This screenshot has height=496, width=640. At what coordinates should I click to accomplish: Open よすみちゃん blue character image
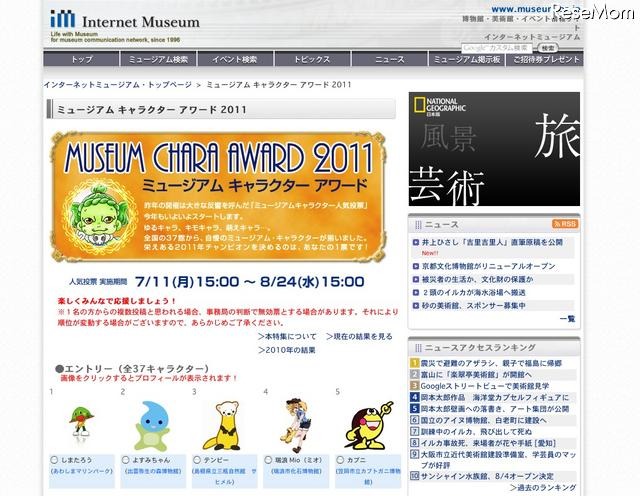(x=152, y=426)
